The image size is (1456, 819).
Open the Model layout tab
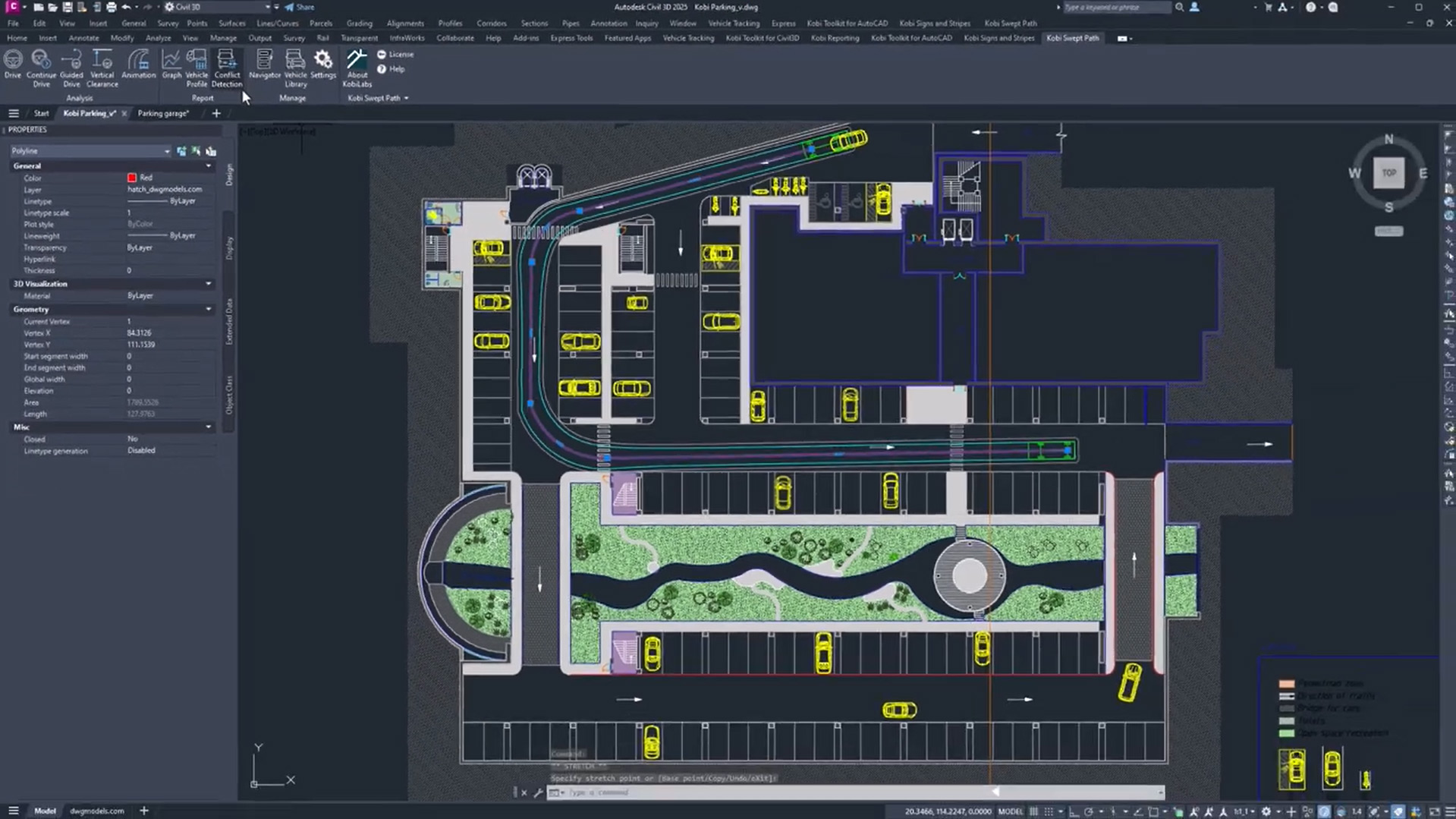(x=45, y=811)
